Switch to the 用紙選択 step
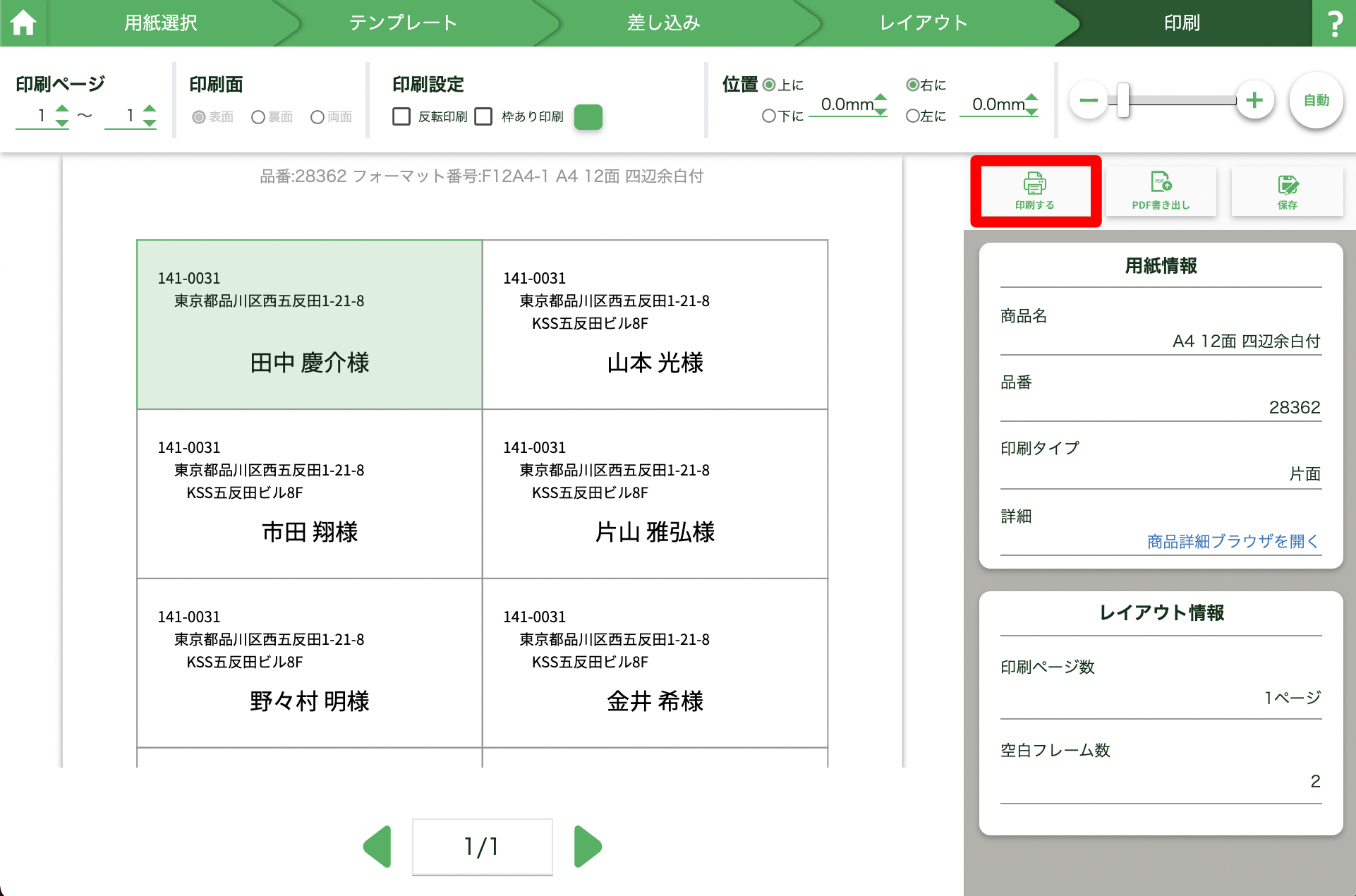The image size is (1356, 896). pos(160,23)
